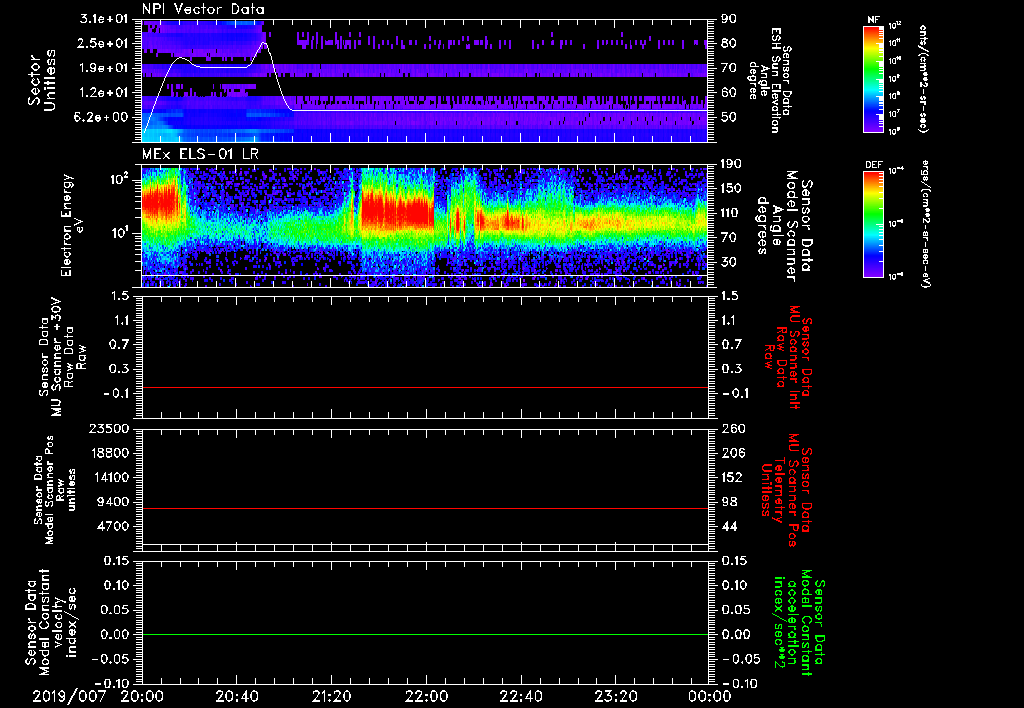This screenshot has width=1024, height=708.
Task: Click the red line in MU Scanner +30V panel
Action: click(x=425, y=388)
